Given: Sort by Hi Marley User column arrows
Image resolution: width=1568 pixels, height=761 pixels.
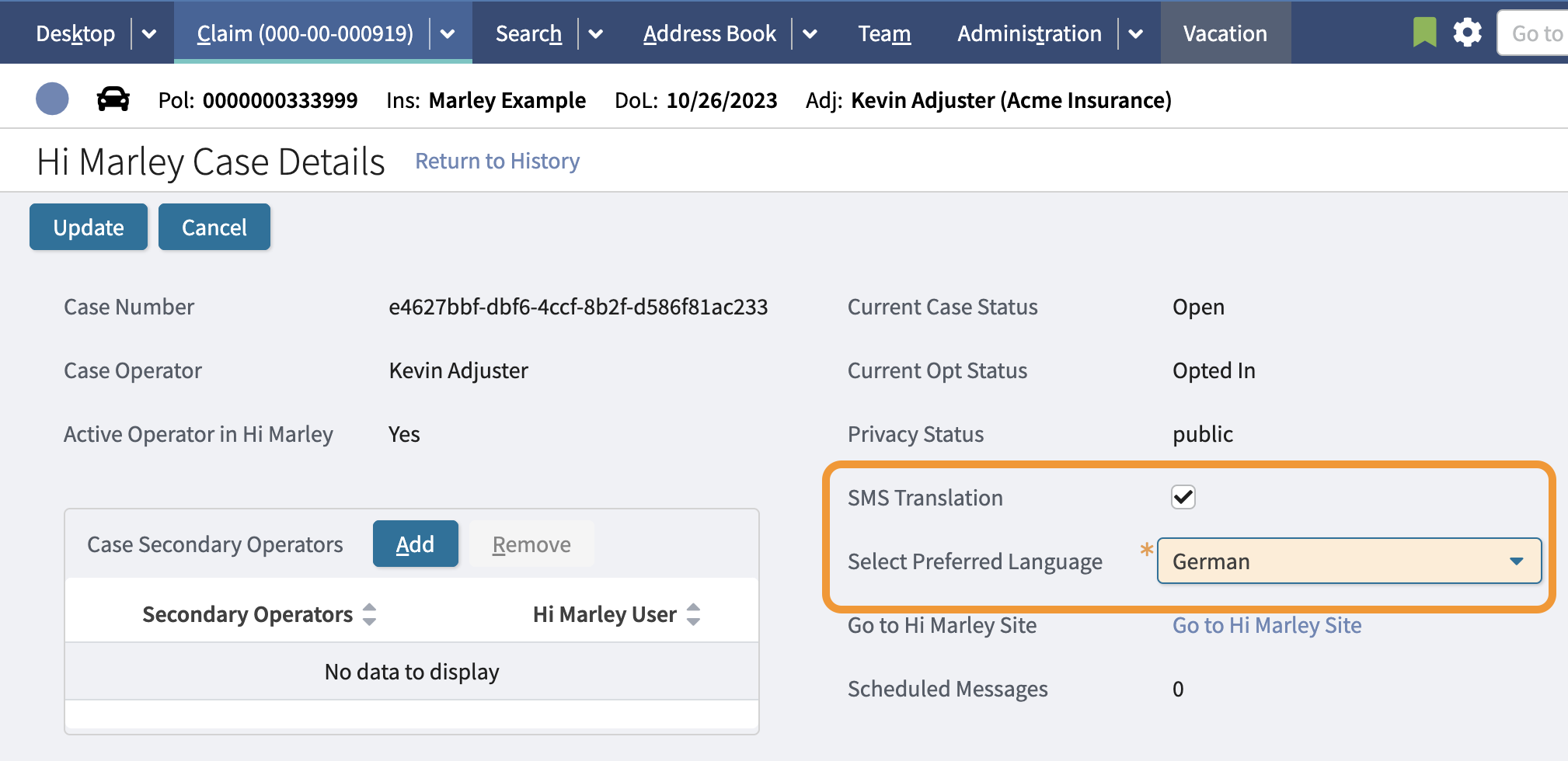Looking at the screenshot, I should tap(694, 614).
